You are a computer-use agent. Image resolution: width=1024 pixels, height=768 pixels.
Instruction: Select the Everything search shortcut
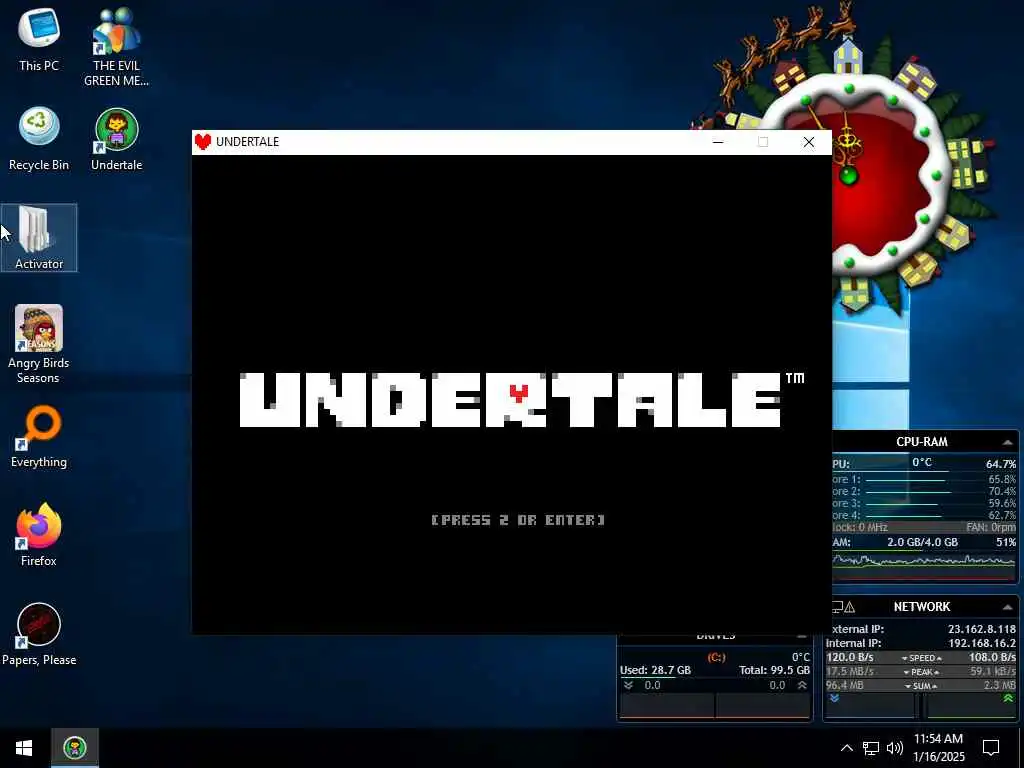click(x=39, y=436)
